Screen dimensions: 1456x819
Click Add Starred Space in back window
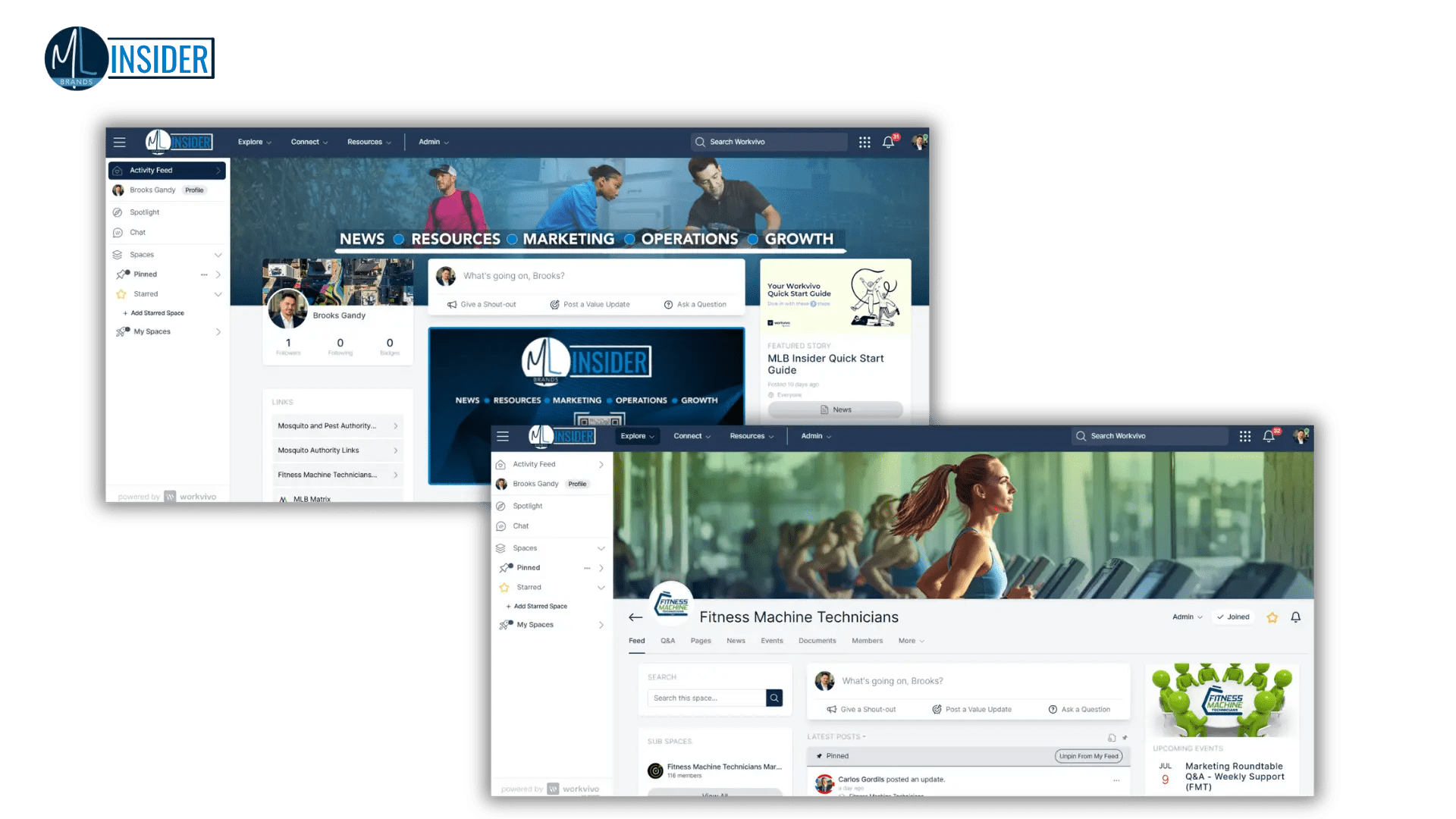point(153,313)
